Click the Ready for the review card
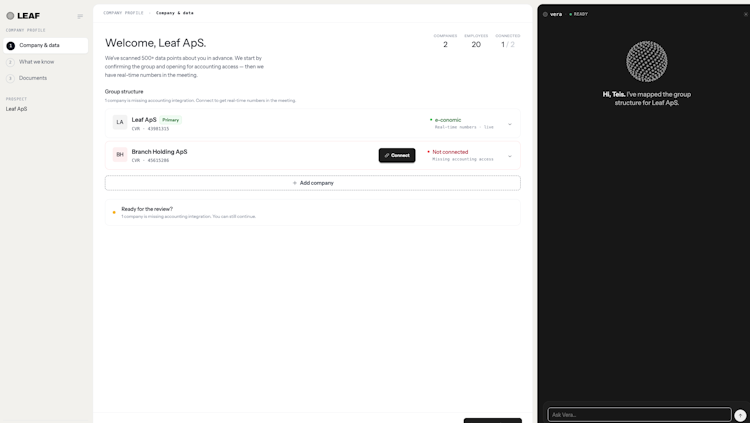 [313, 212]
